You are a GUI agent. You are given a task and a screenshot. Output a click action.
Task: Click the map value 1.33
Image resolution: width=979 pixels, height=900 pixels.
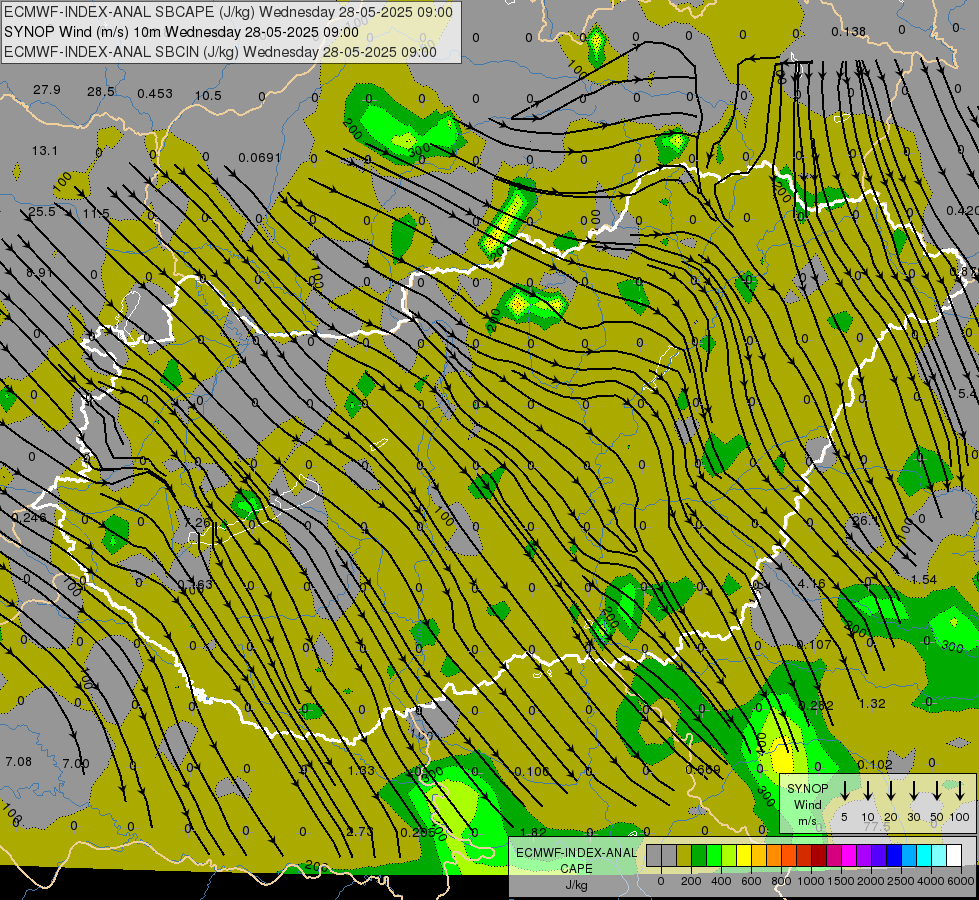pos(361,770)
